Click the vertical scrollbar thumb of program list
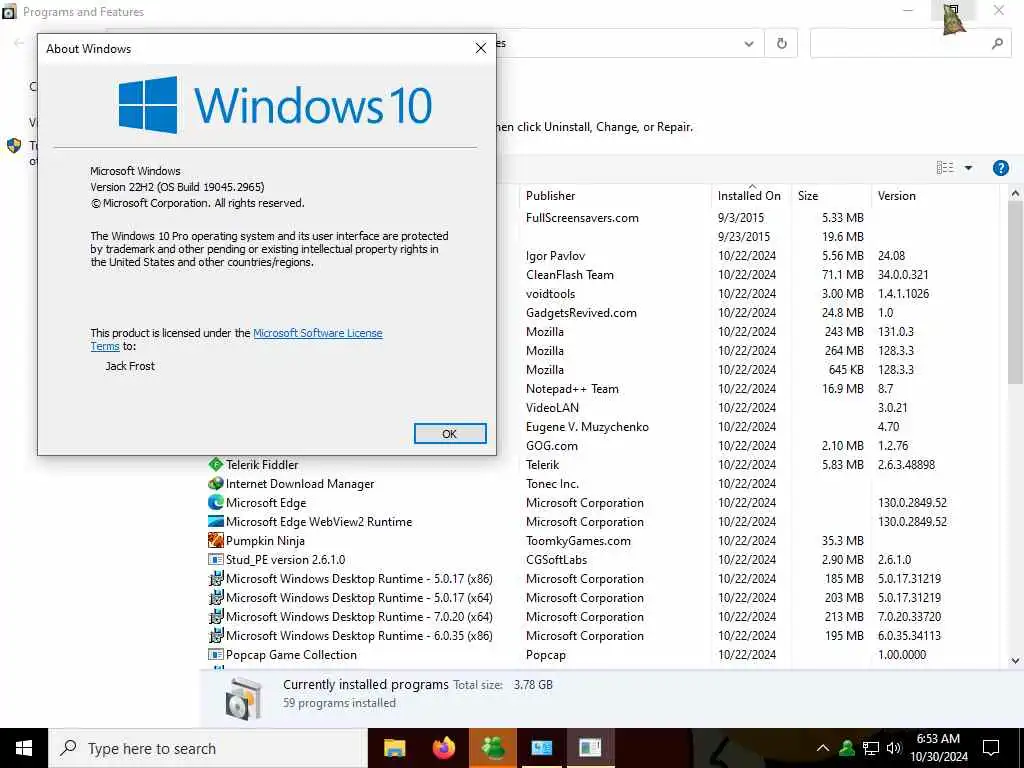 pos(1015,292)
